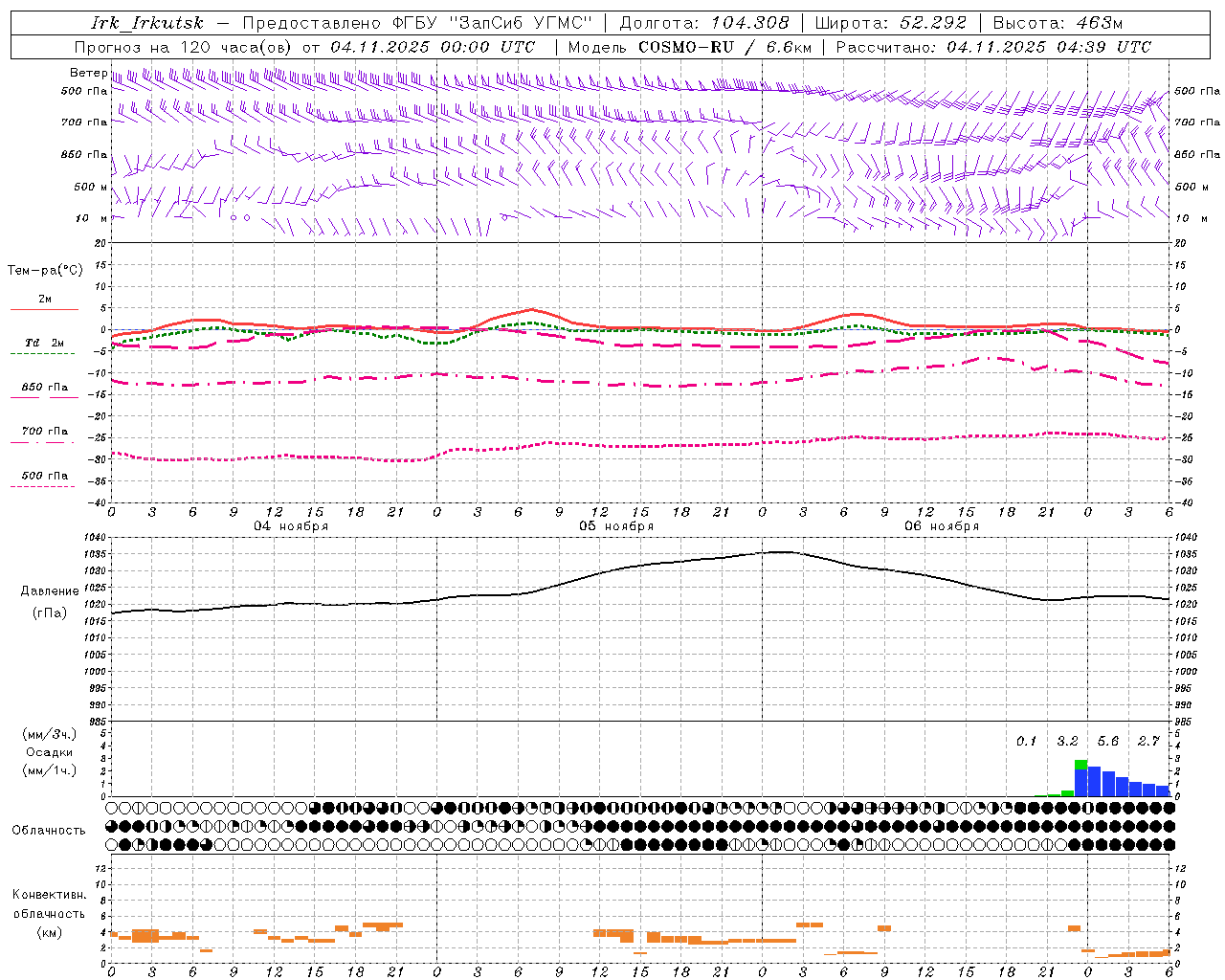Click the Облачность panel label
This screenshot has width=1225, height=980.
tap(49, 831)
